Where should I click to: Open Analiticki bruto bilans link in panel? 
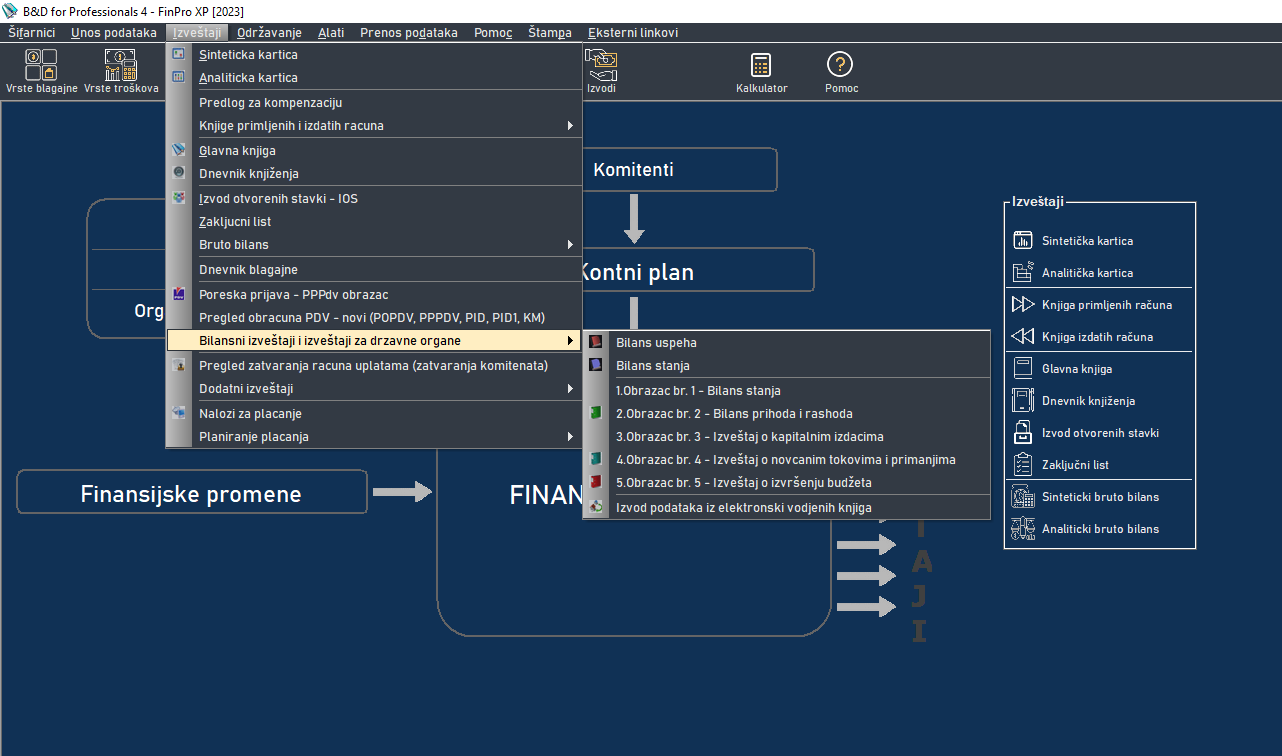(x=1101, y=529)
